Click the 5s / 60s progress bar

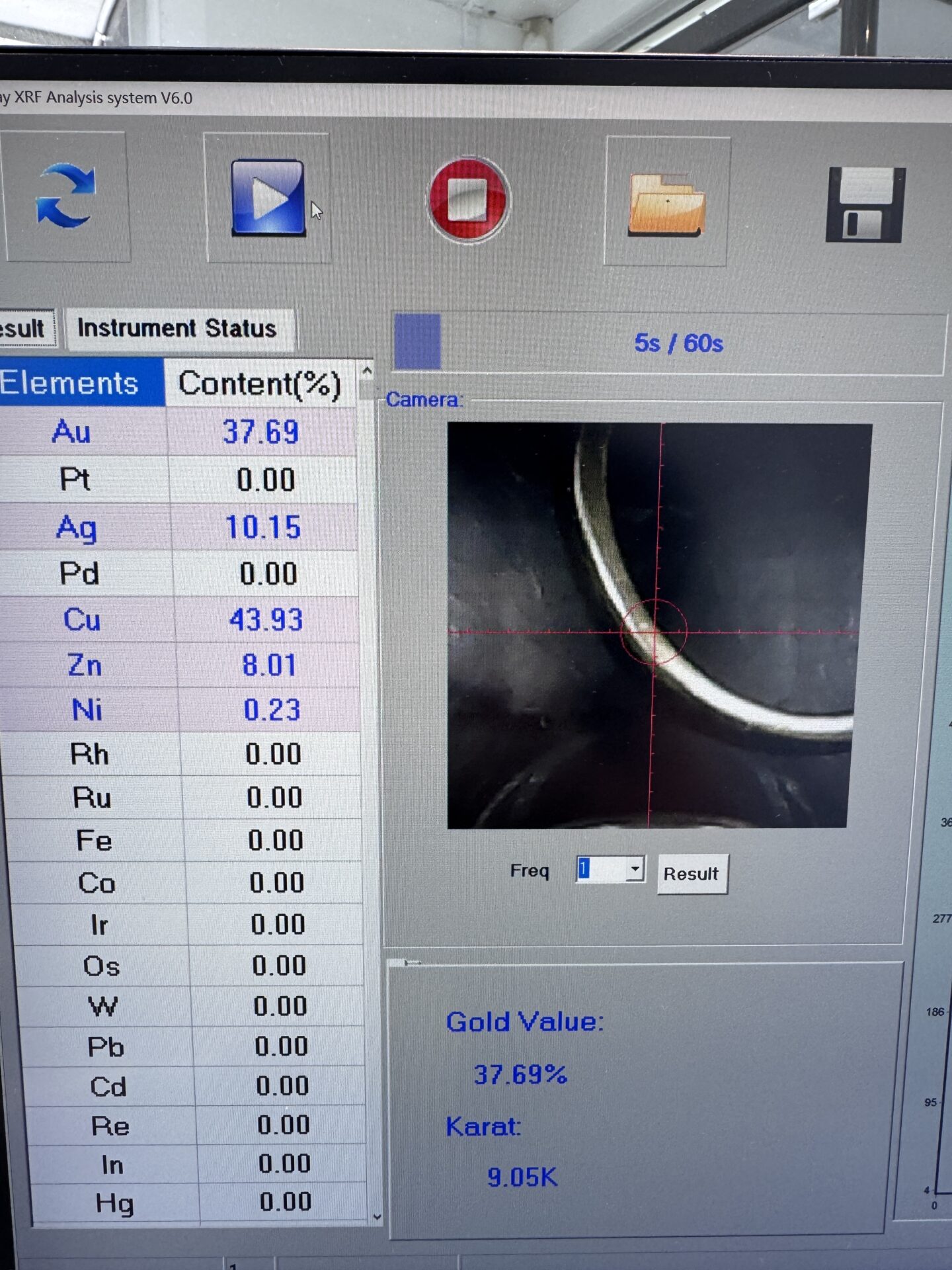coord(668,343)
